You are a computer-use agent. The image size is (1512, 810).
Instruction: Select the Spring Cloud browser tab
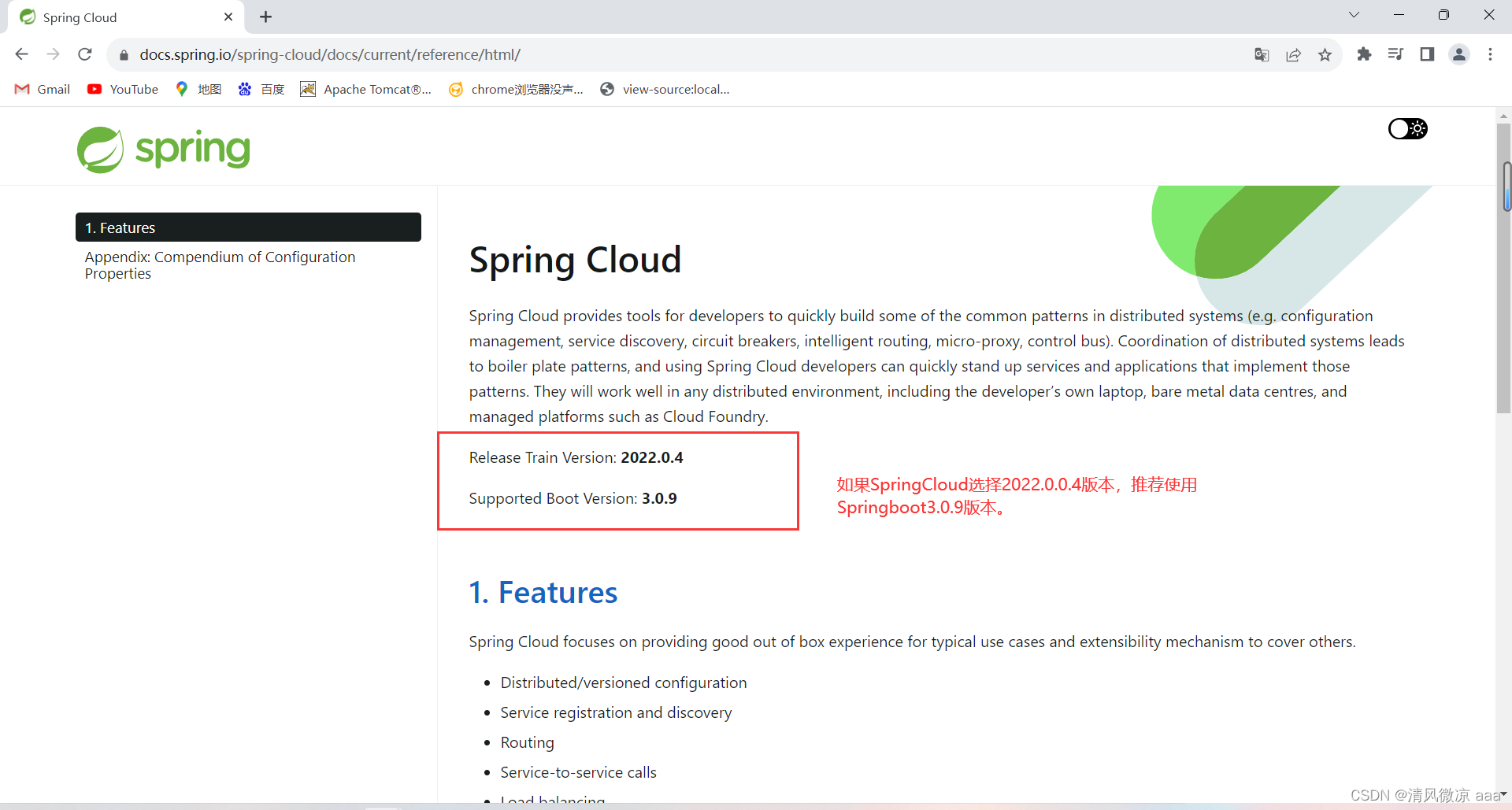126,17
